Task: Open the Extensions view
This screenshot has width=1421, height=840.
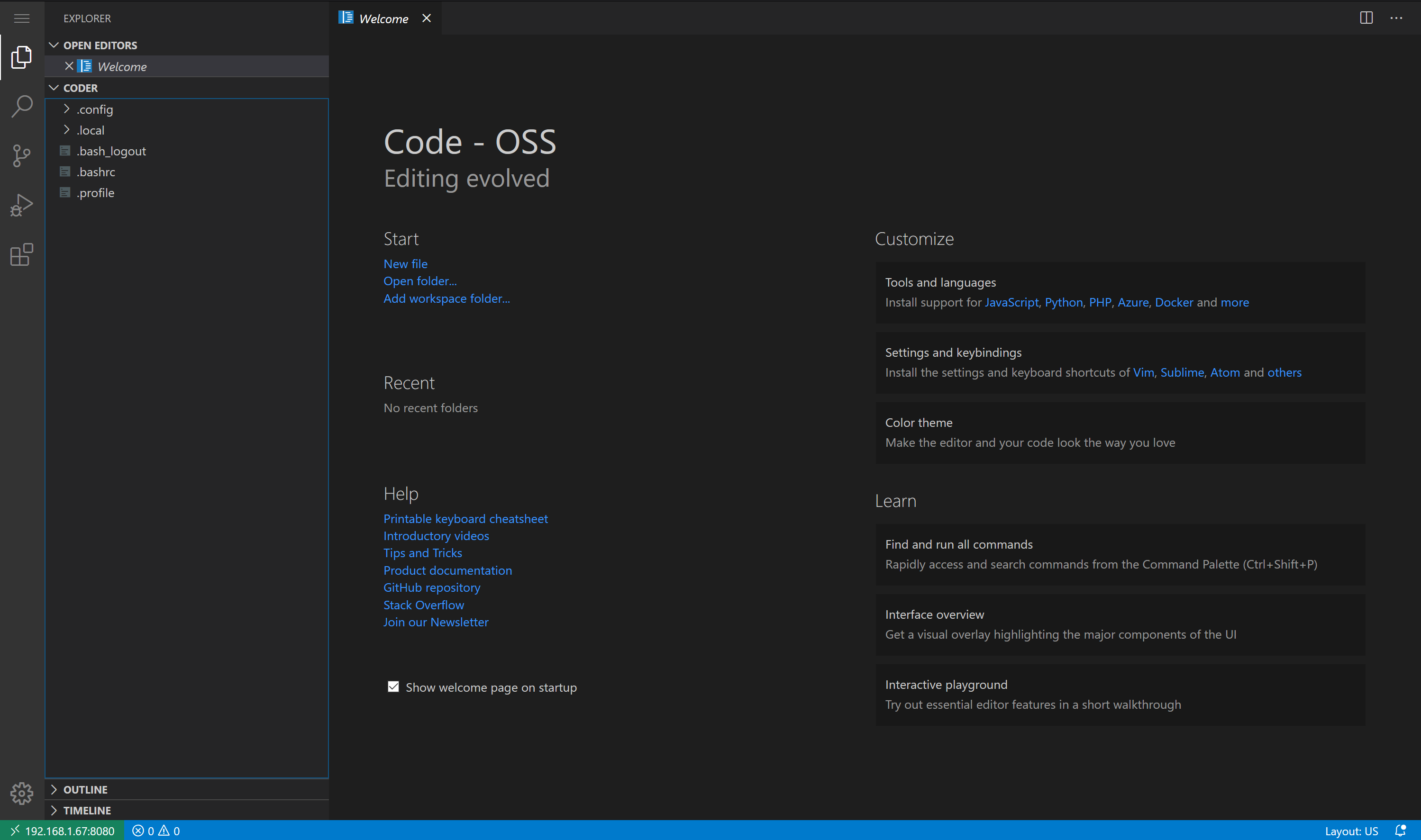Action: (21, 255)
